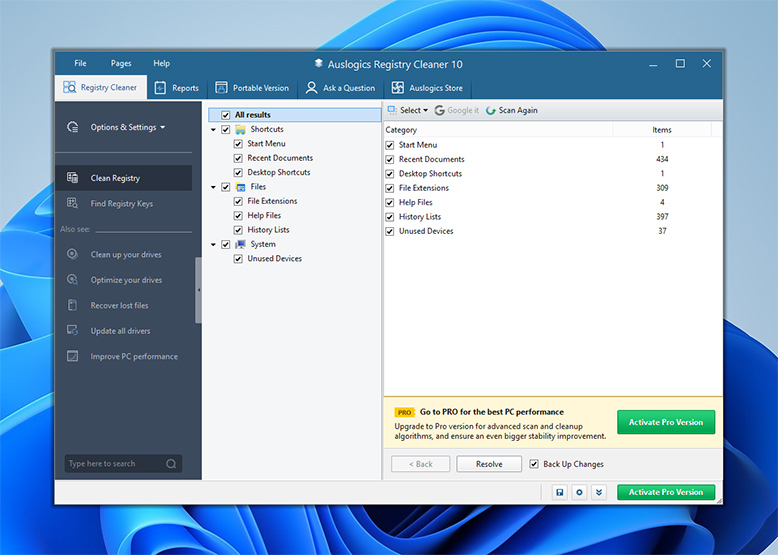Click the Type here to search field
The height and width of the screenshot is (555, 778).
tap(123, 464)
